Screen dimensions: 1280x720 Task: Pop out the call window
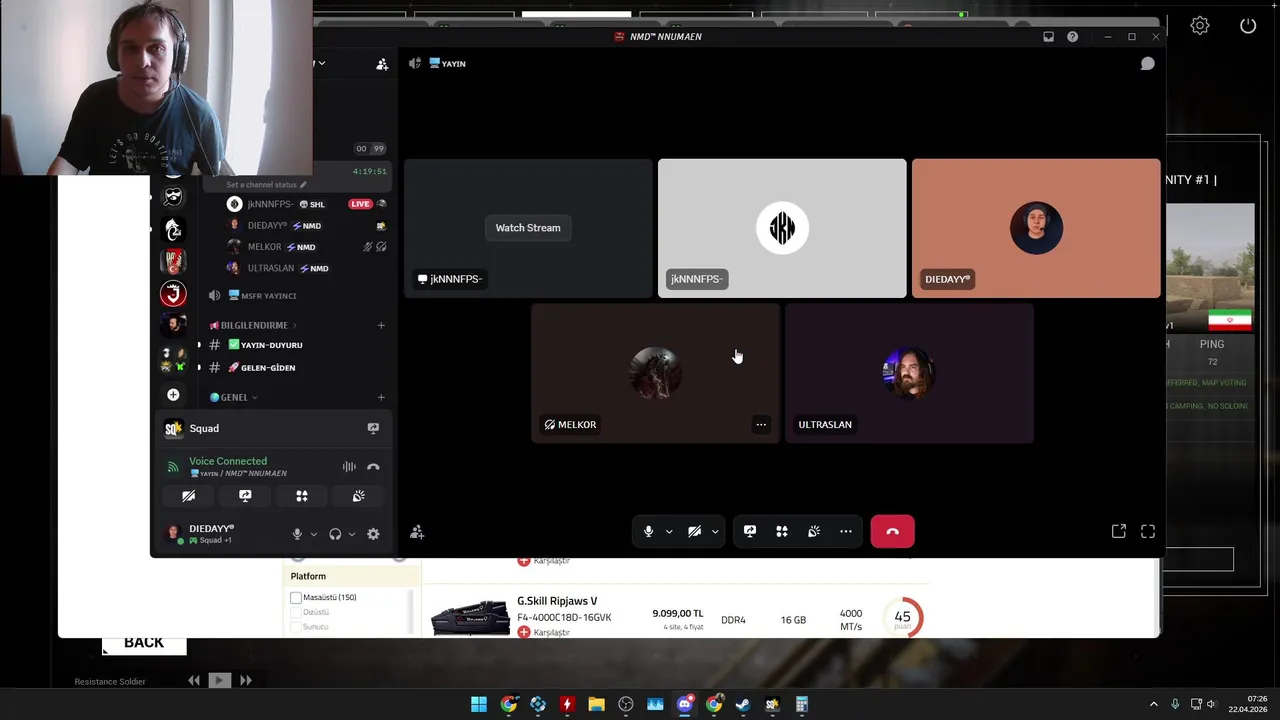point(1119,531)
